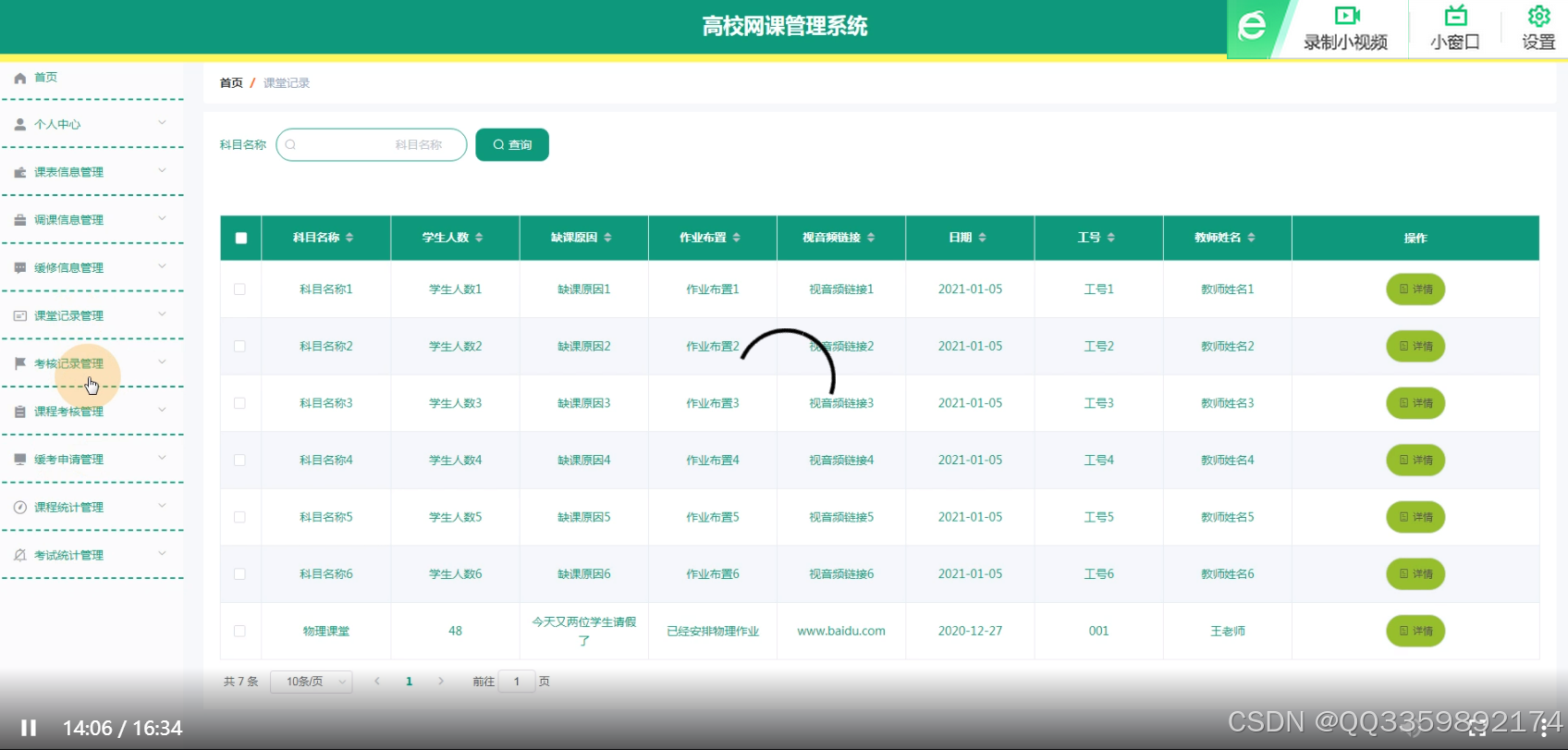Image resolution: width=1568 pixels, height=750 pixels.
Task: Toggle select-all checkbox in table header
Action: [x=241, y=238]
